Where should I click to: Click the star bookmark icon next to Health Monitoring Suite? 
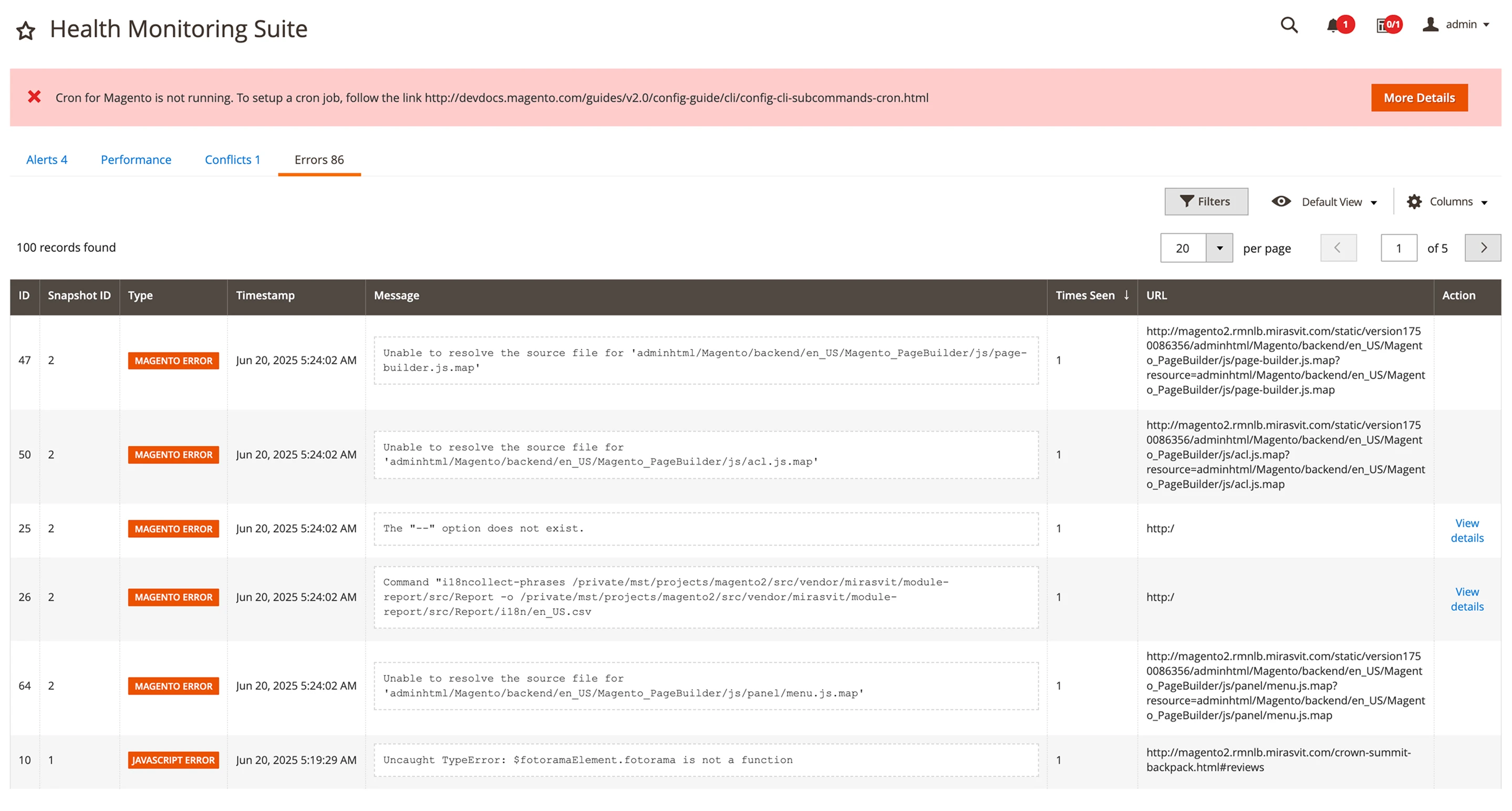coord(26,28)
